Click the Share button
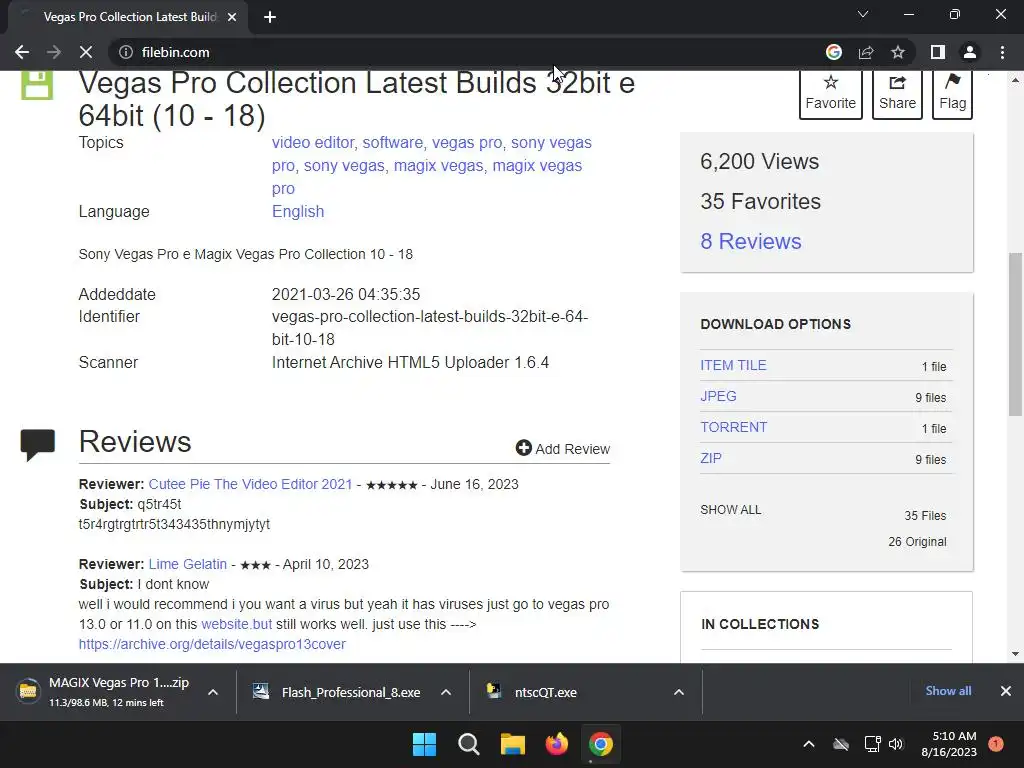1024x768 pixels. pyautogui.click(x=897, y=93)
